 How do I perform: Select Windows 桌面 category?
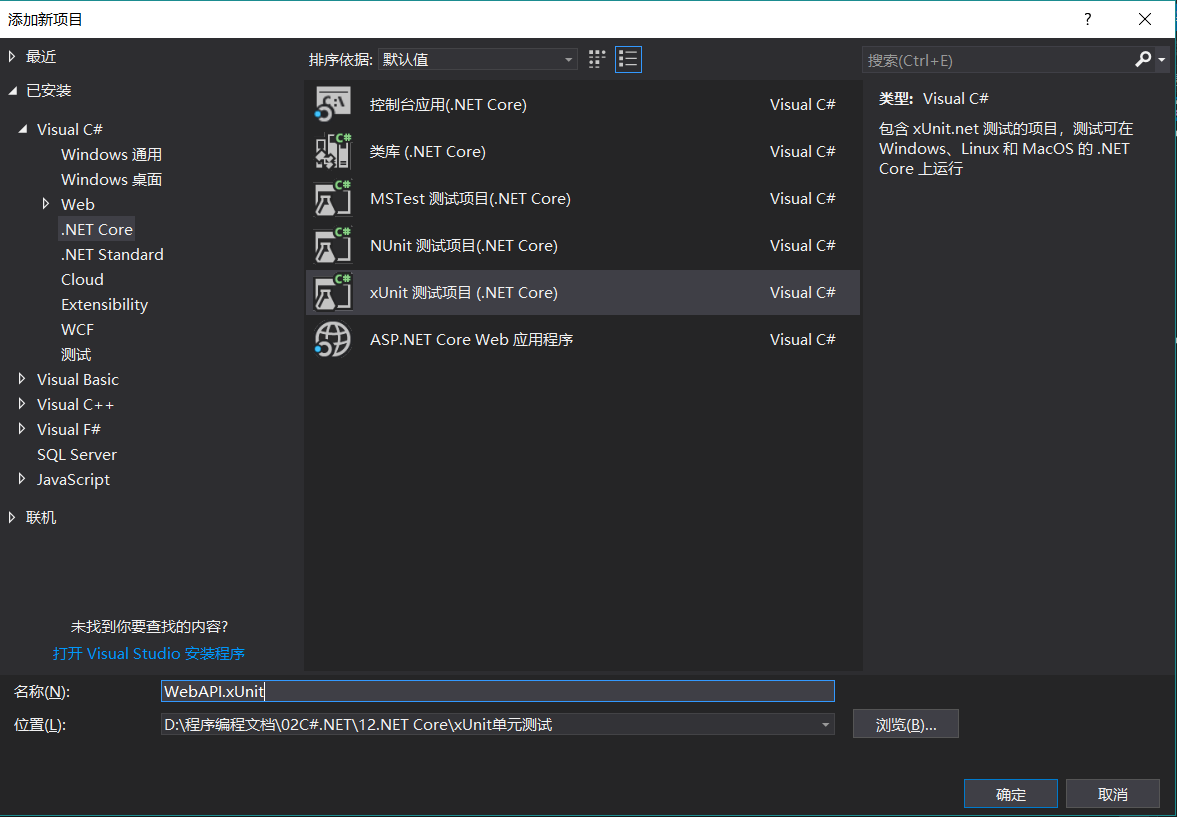tap(111, 179)
